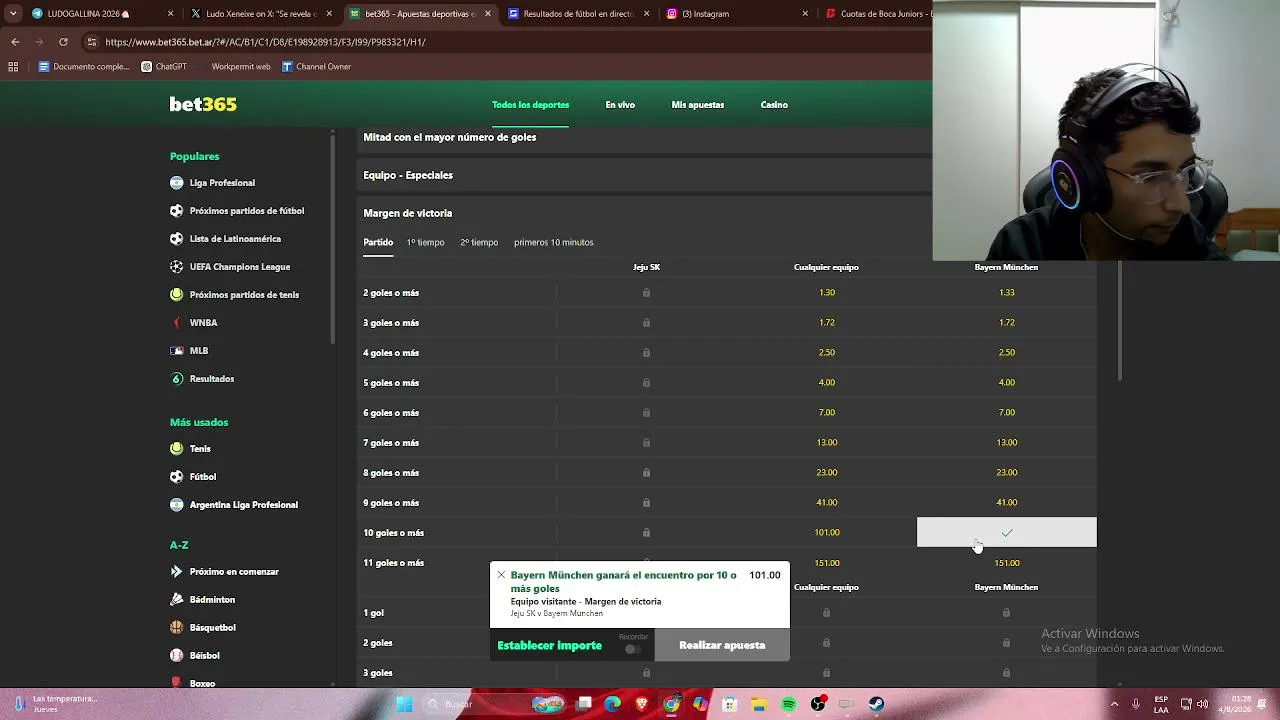Go to En vivo section
Viewport: 1280px width, 720px height.
(620, 105)
